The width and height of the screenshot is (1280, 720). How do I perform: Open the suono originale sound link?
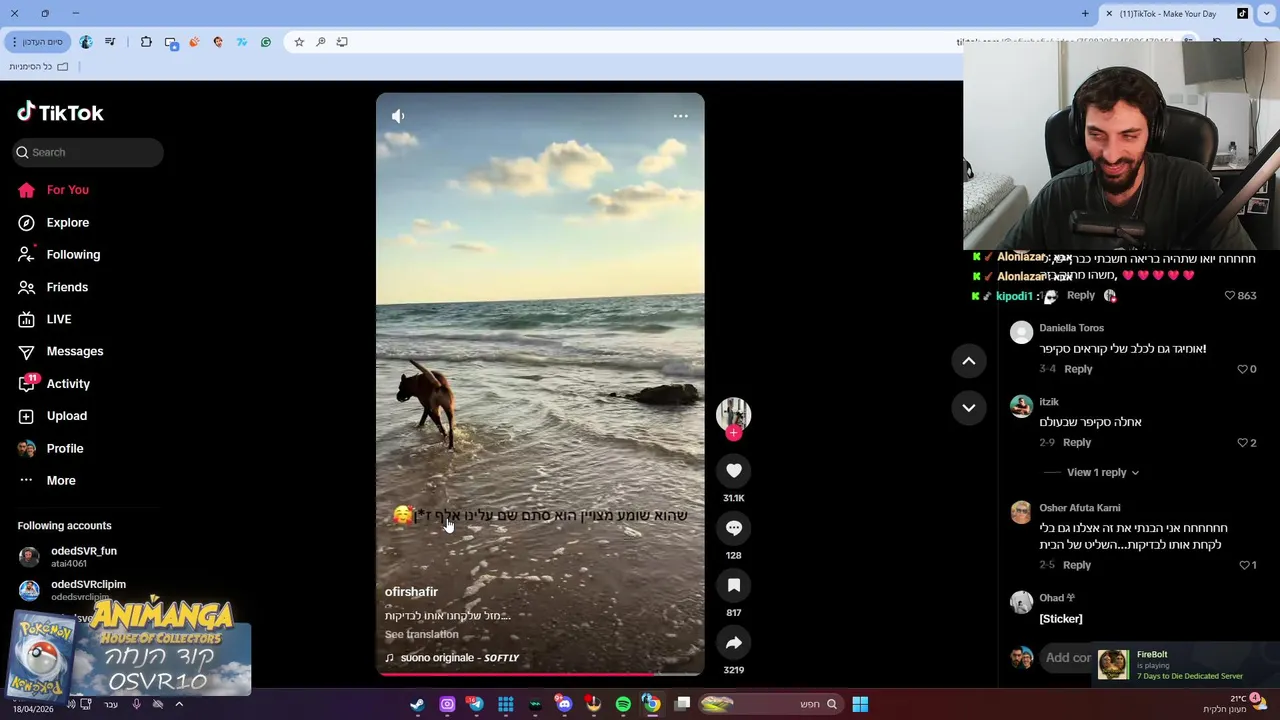(x=452, y=658)
